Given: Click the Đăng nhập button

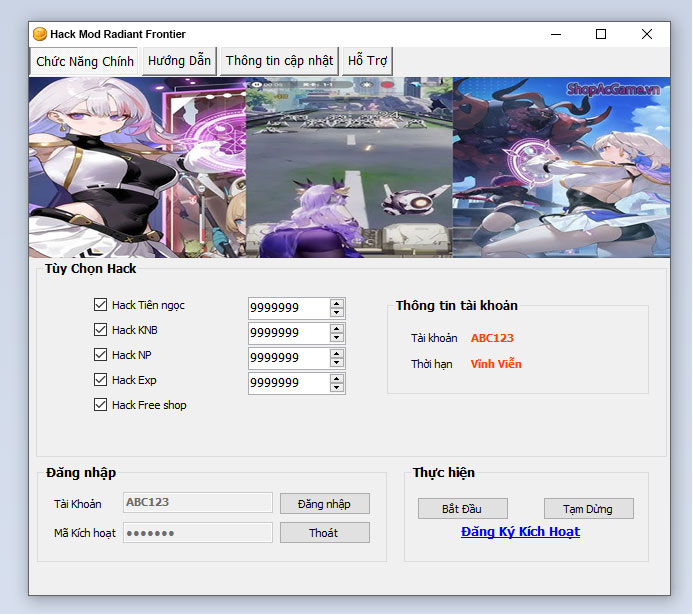Looking at the screenshot, I should pyautogui.click(x=325, y=504).
